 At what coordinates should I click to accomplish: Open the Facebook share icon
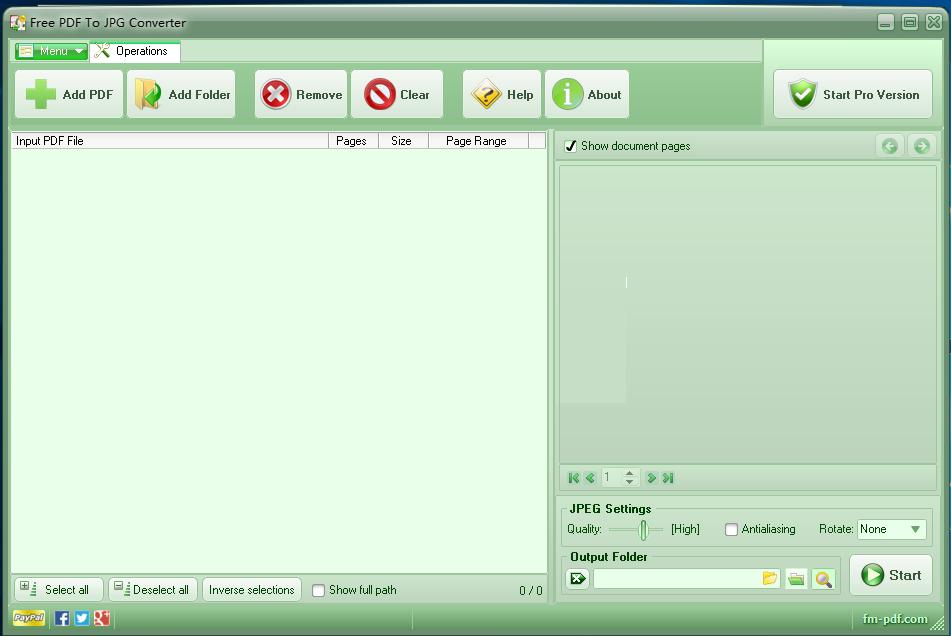62,618
